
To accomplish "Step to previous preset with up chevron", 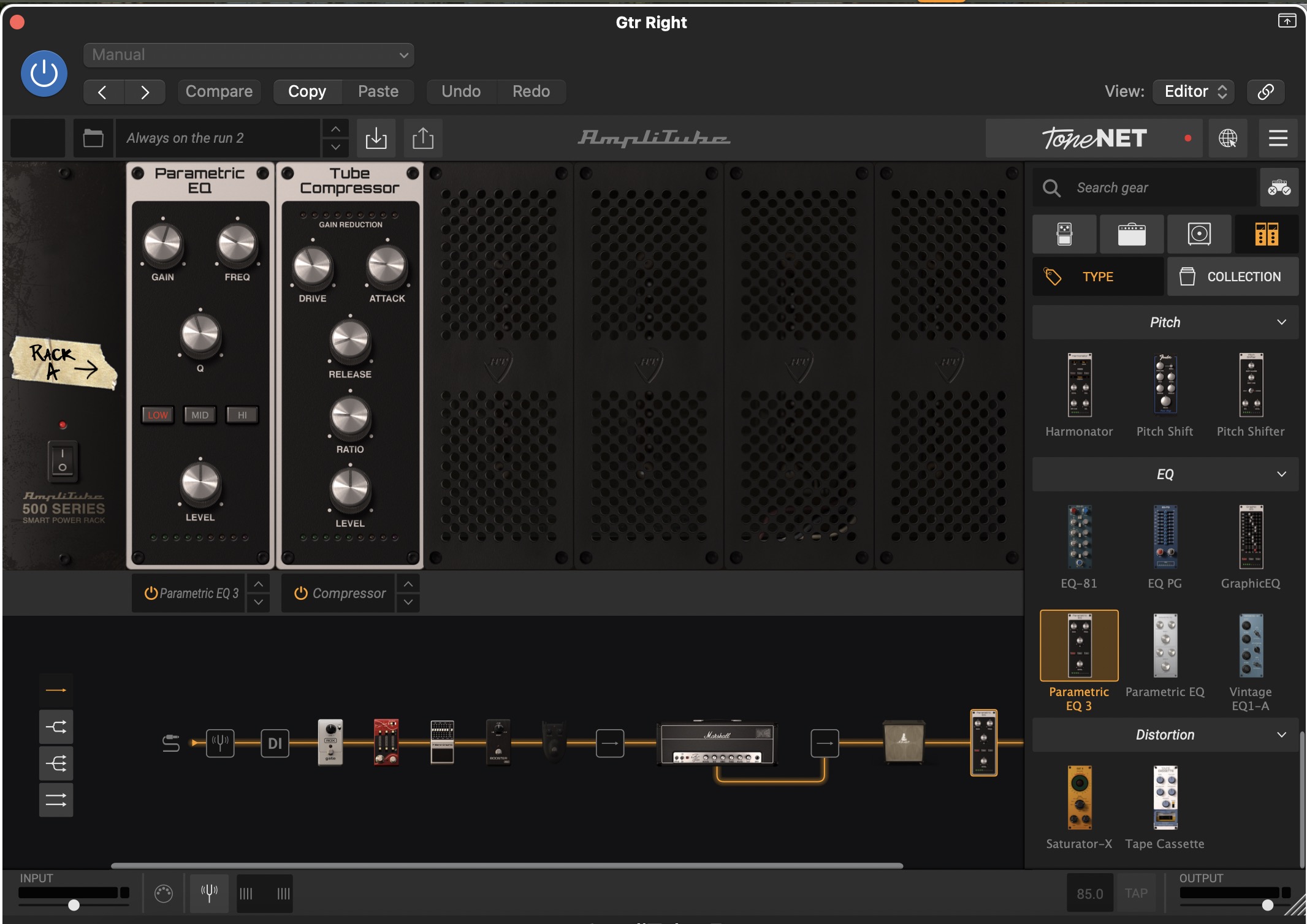I will [335, 129].
